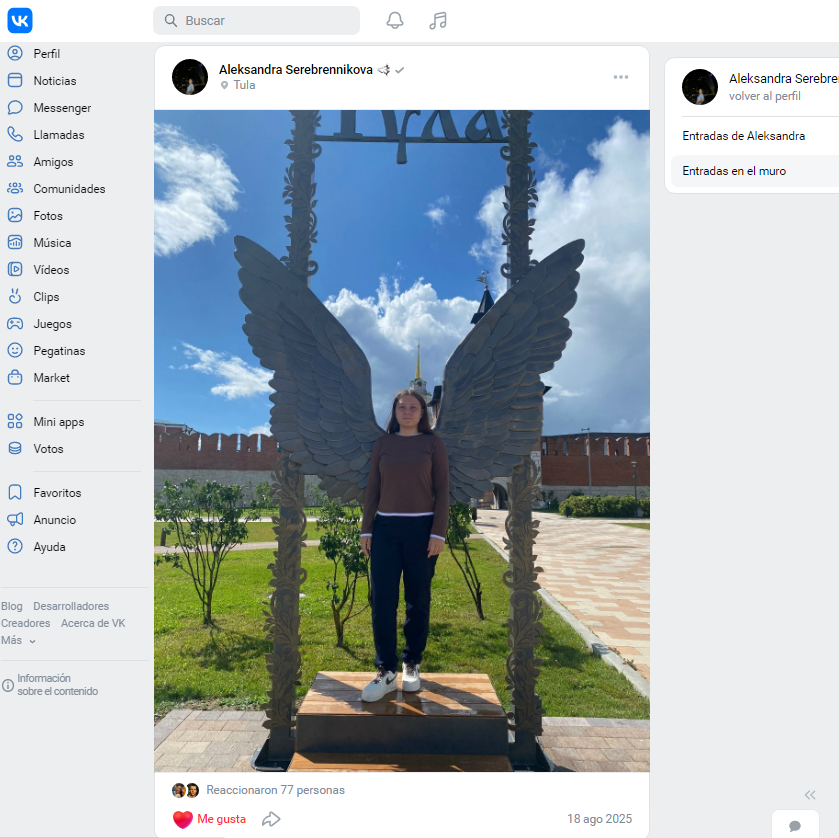Click Desarrolladores footer link
Screen dimensions: 839x838
pyautogui.click(x=71, y=606)
